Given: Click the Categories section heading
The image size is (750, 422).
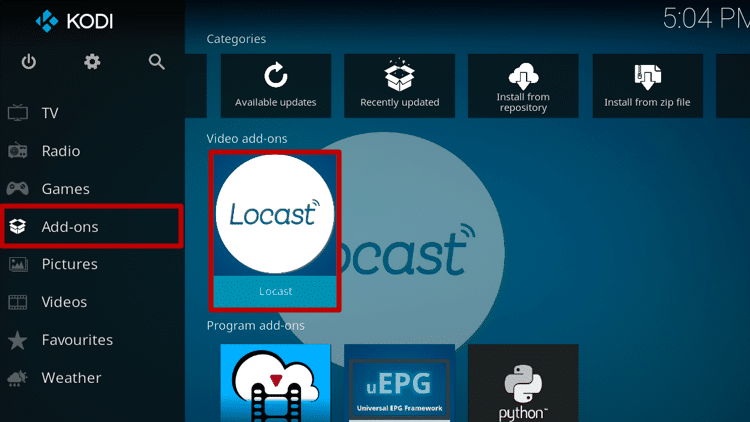Looking at the screenshot, I should (236, 39).
